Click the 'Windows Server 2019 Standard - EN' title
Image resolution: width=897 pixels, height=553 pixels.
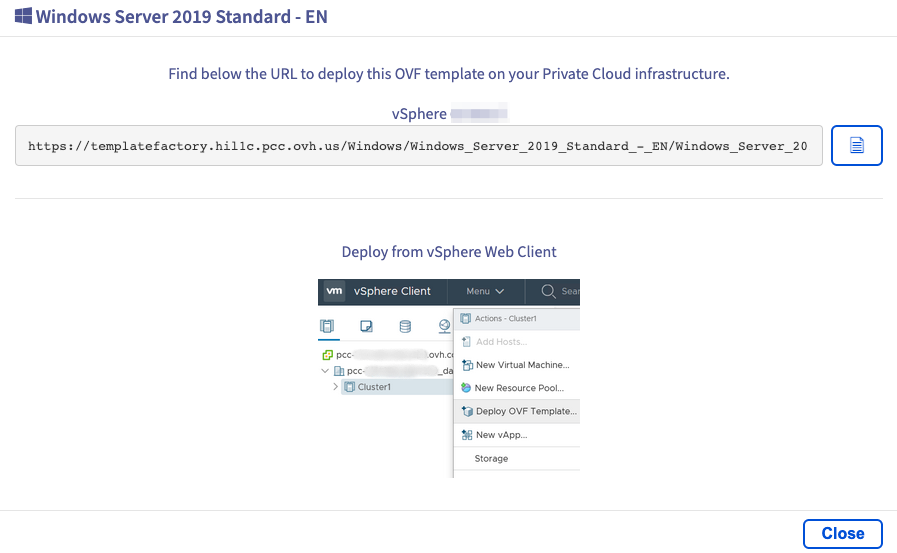pyautogui.click(x=182, y=17)
